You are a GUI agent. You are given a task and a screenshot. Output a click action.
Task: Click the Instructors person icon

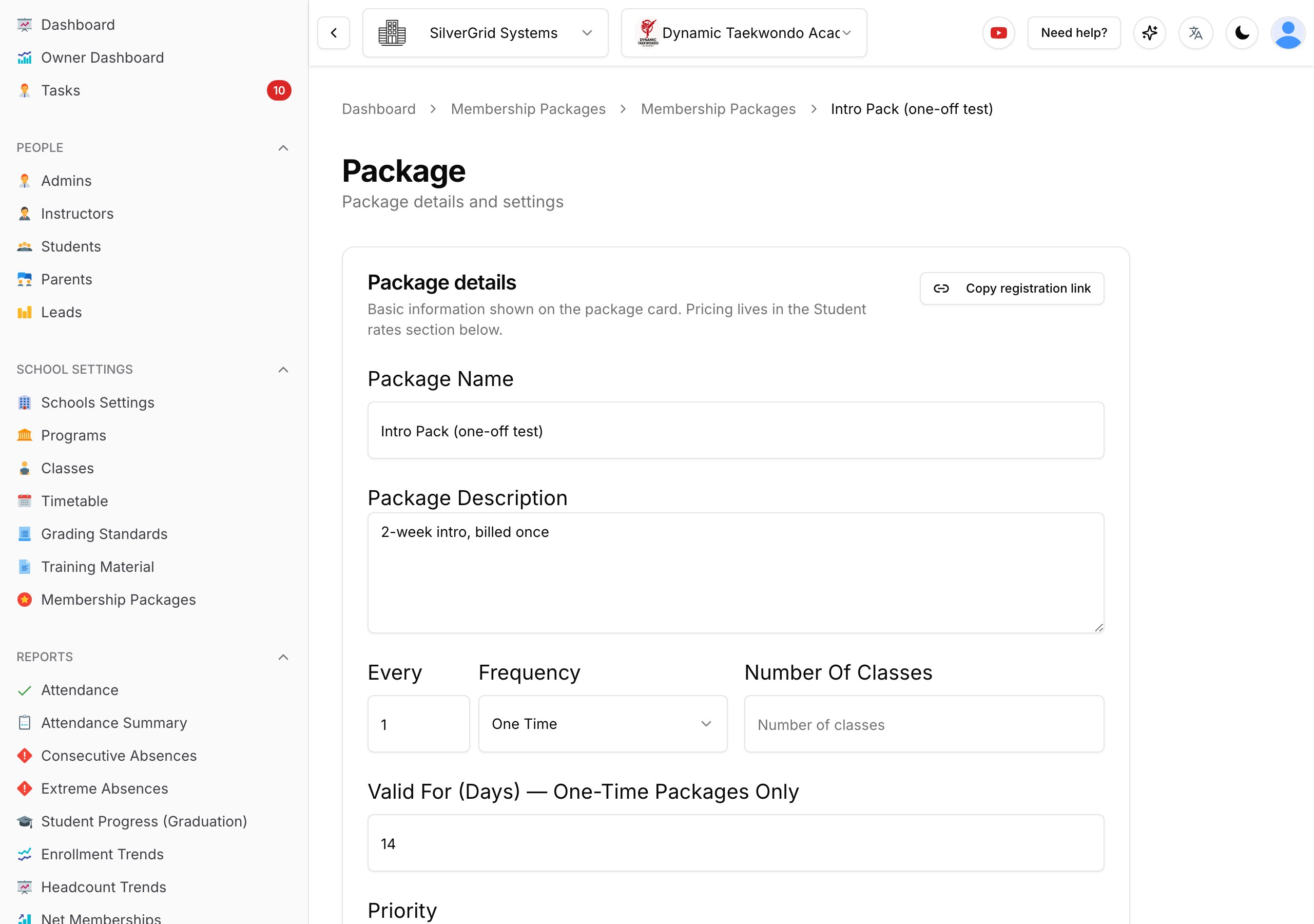click(24, 214)
